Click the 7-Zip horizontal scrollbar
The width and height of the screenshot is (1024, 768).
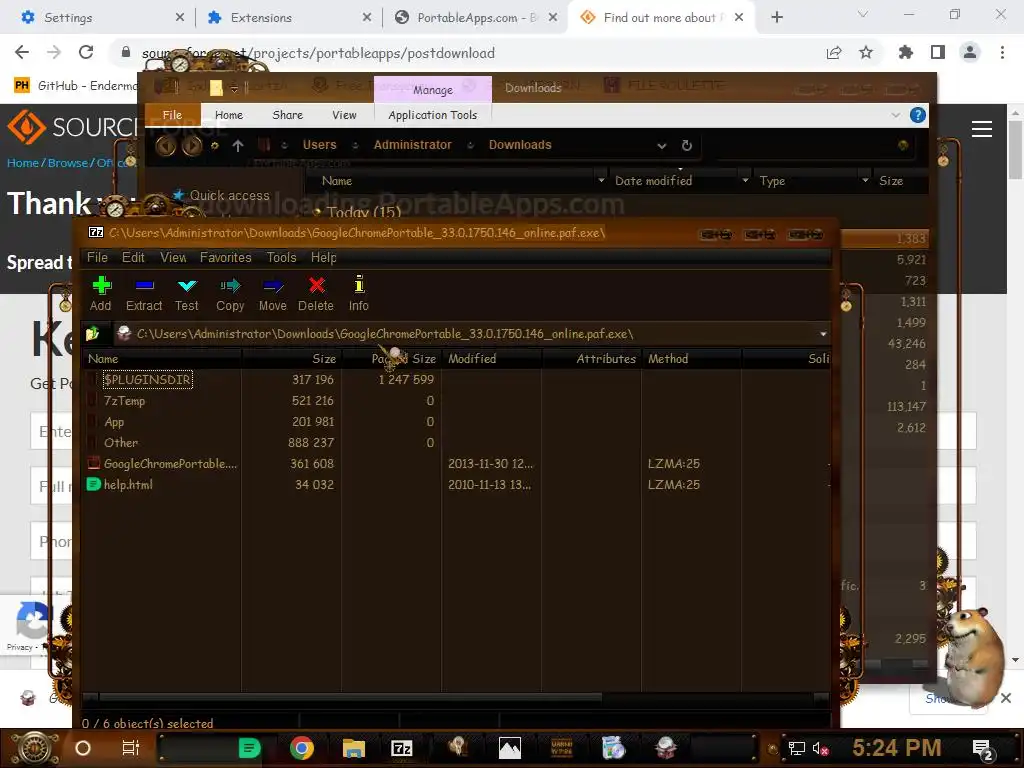point(350,697)
